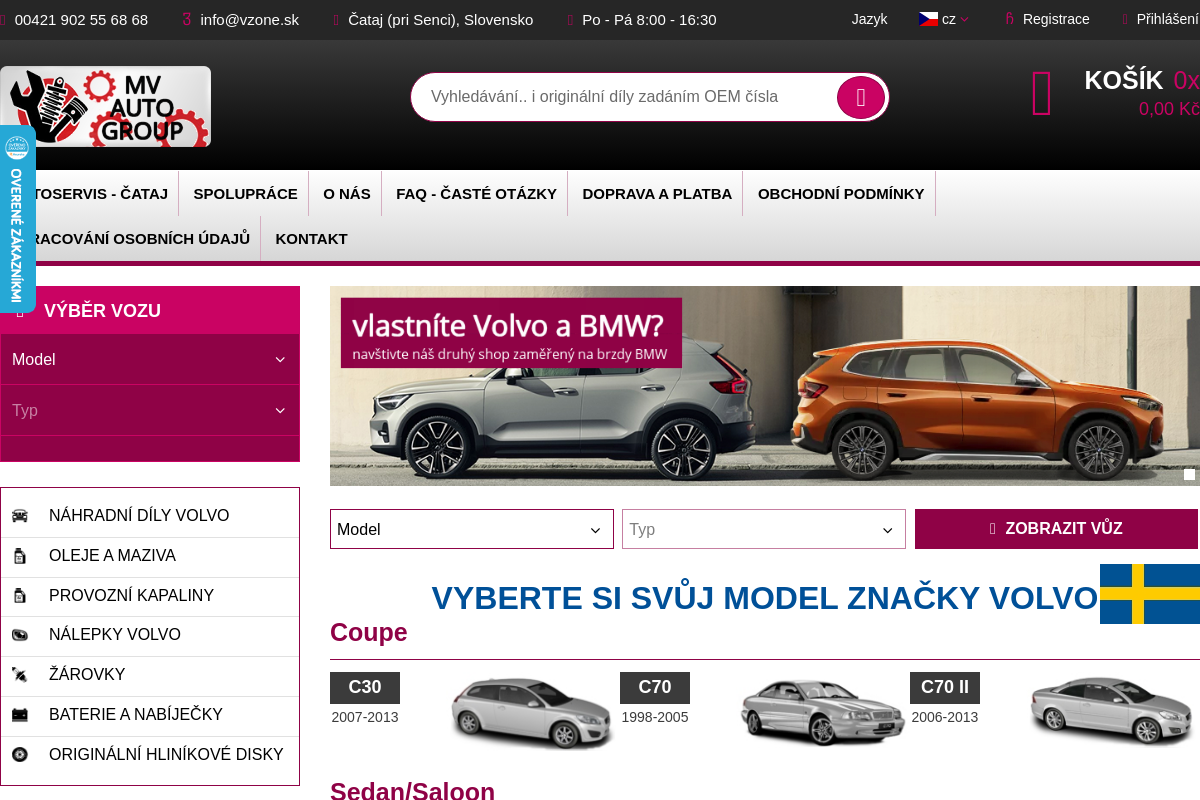Click the carousel indicator dot on the banner

(x=1189, y=474)
